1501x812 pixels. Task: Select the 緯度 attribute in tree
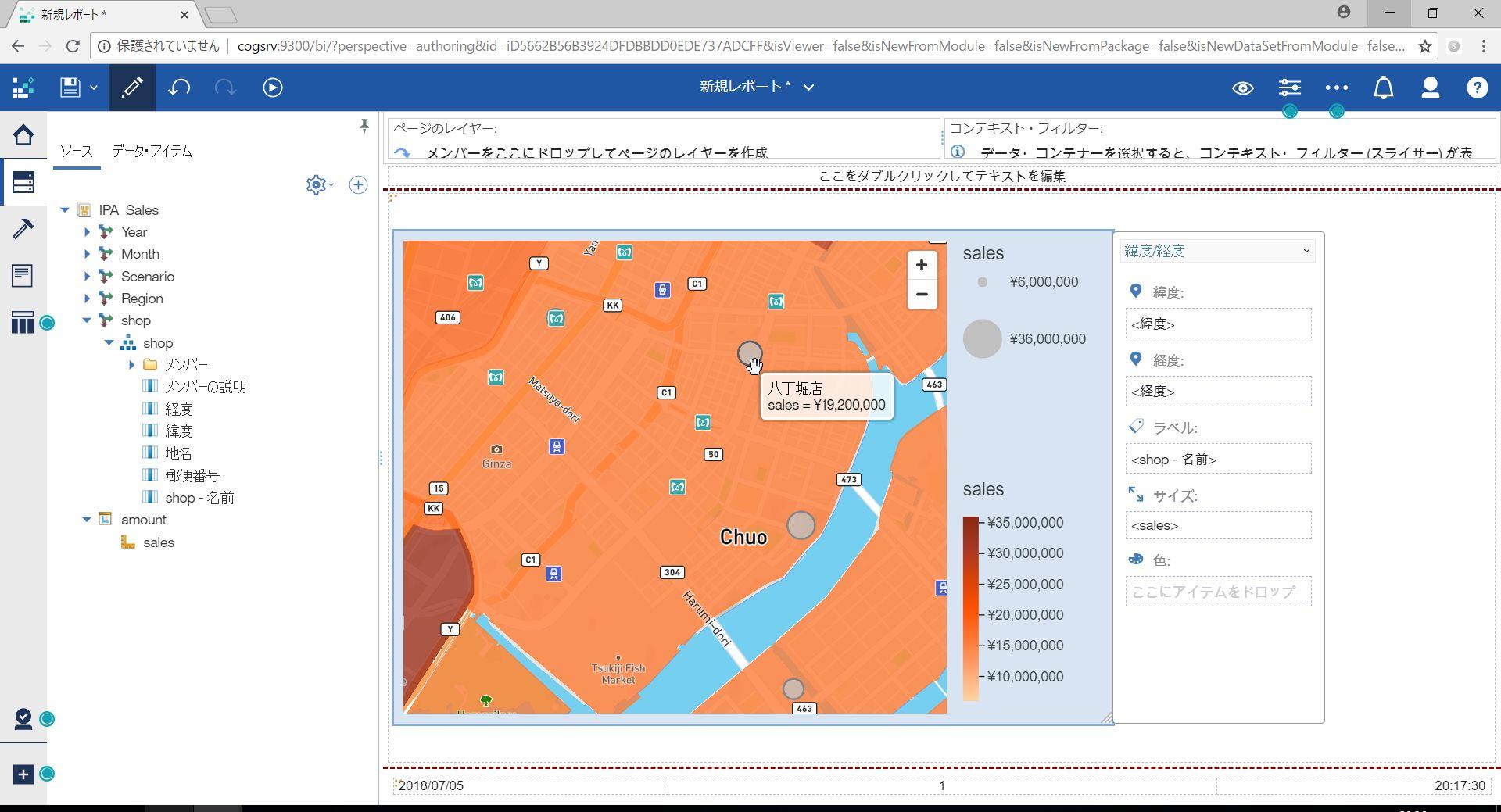tap(178, 431)
